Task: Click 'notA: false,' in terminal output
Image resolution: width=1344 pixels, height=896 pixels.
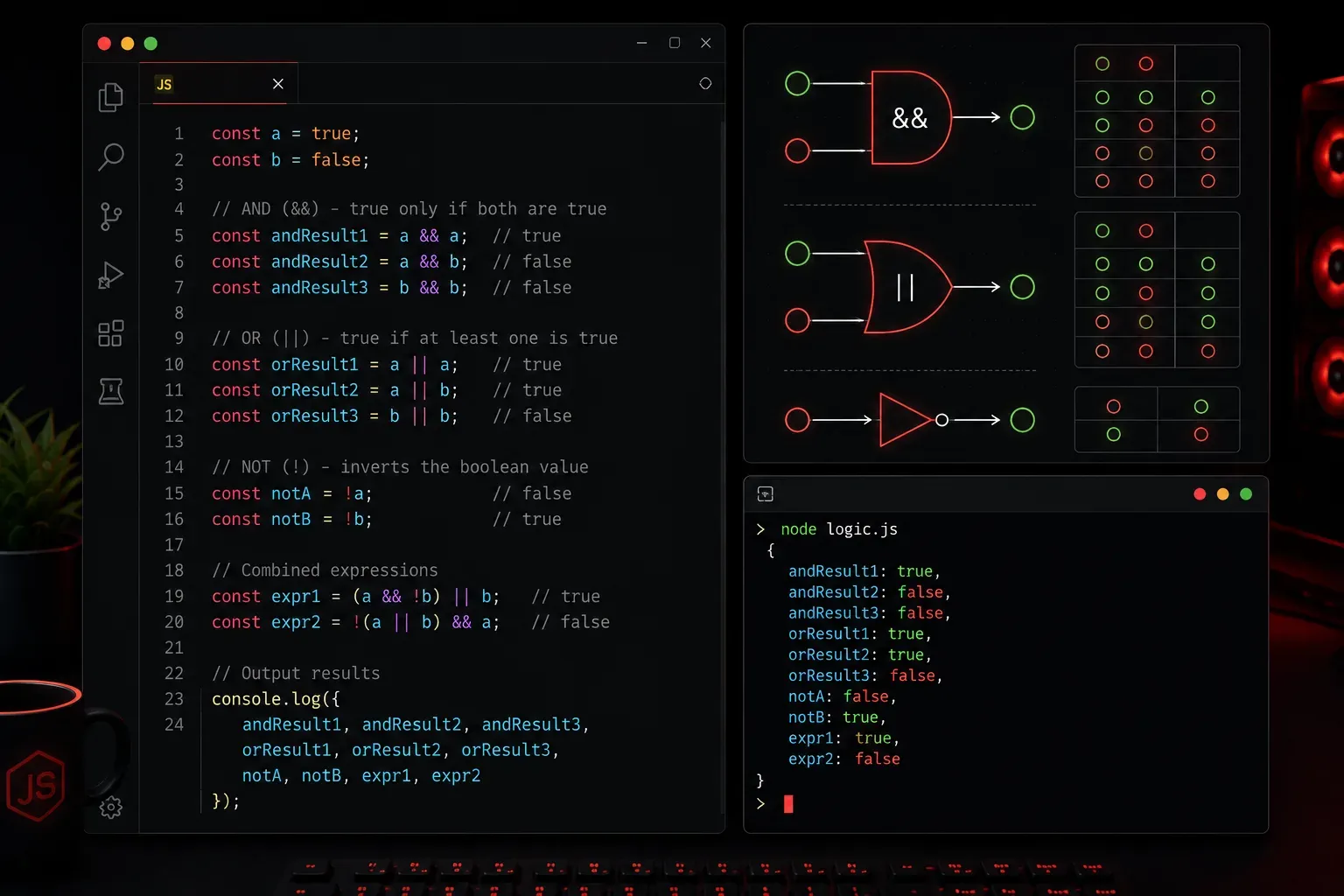Action: [843, 696]
